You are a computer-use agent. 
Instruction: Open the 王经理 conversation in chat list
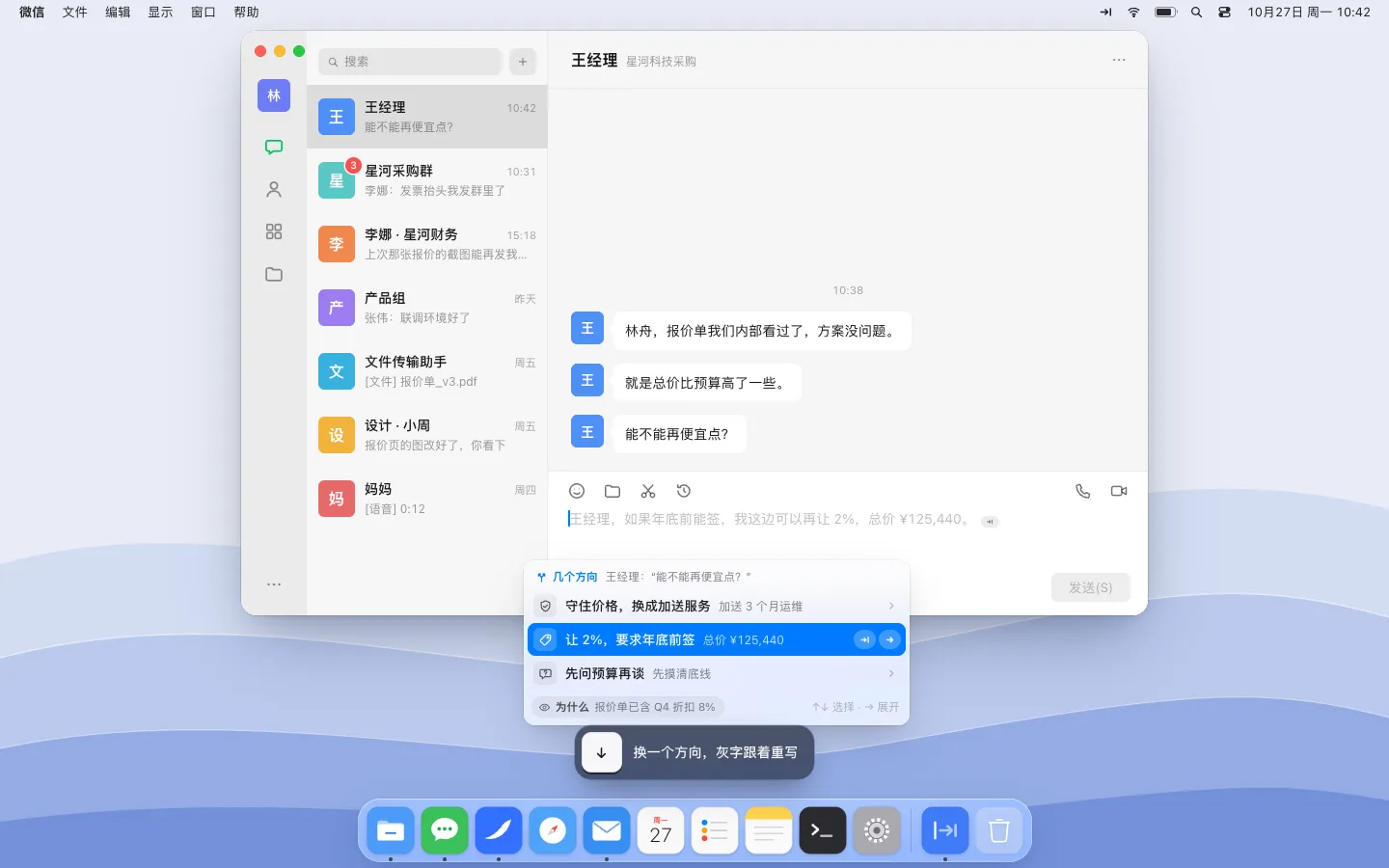pyautogui.click(x=427, y=117)
